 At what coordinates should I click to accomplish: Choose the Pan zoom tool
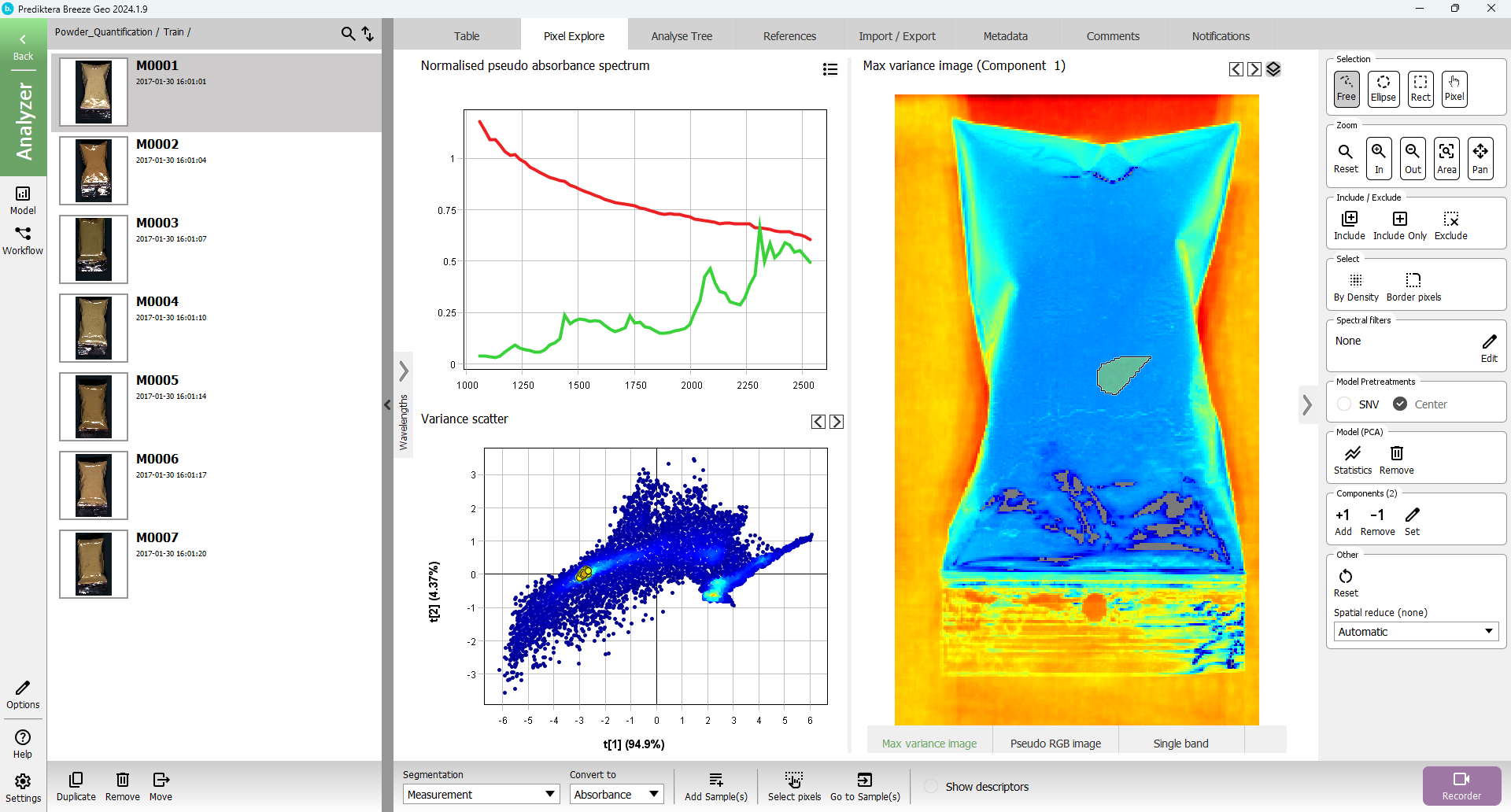point(1480,157)
